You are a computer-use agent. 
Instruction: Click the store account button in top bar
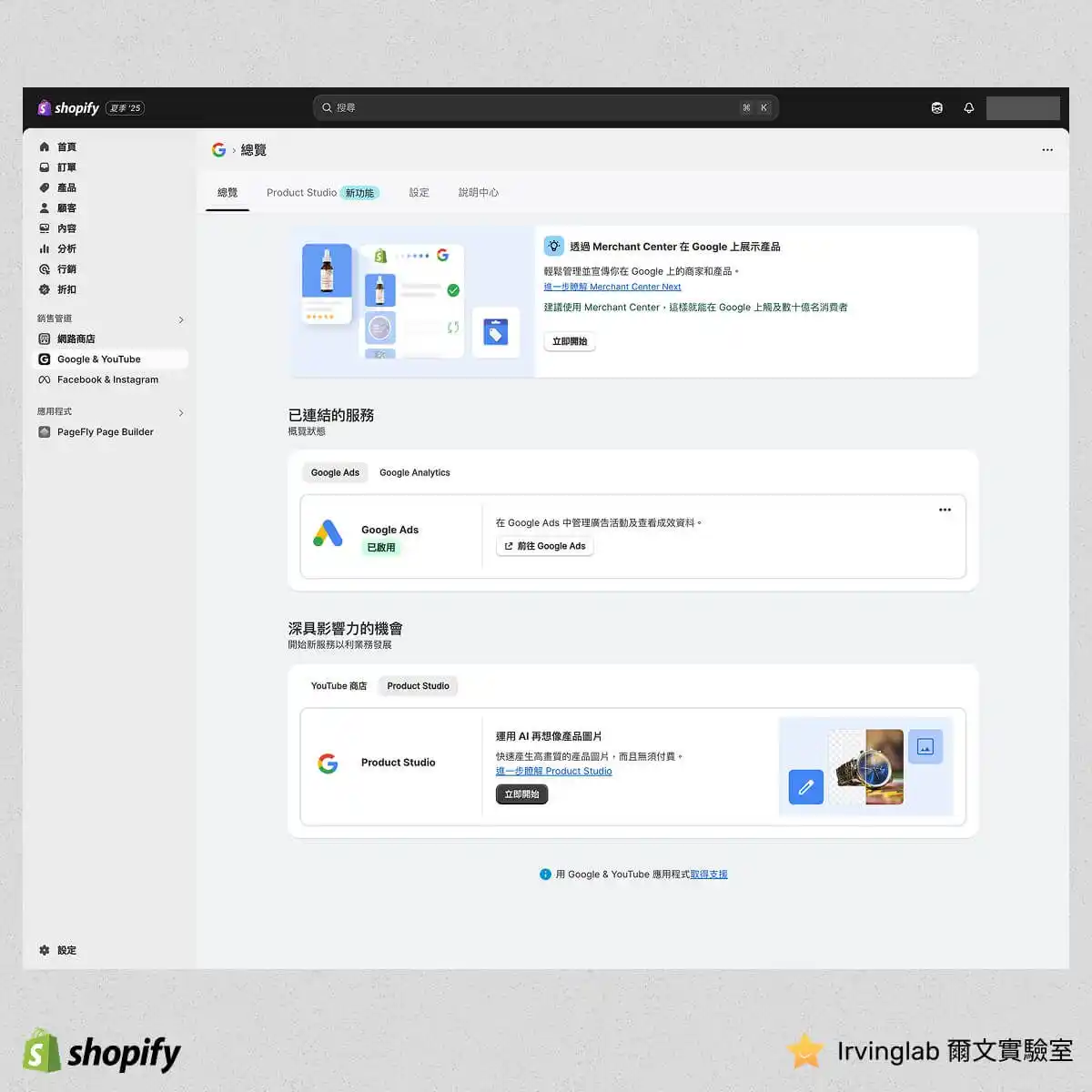click(1023, 107)
